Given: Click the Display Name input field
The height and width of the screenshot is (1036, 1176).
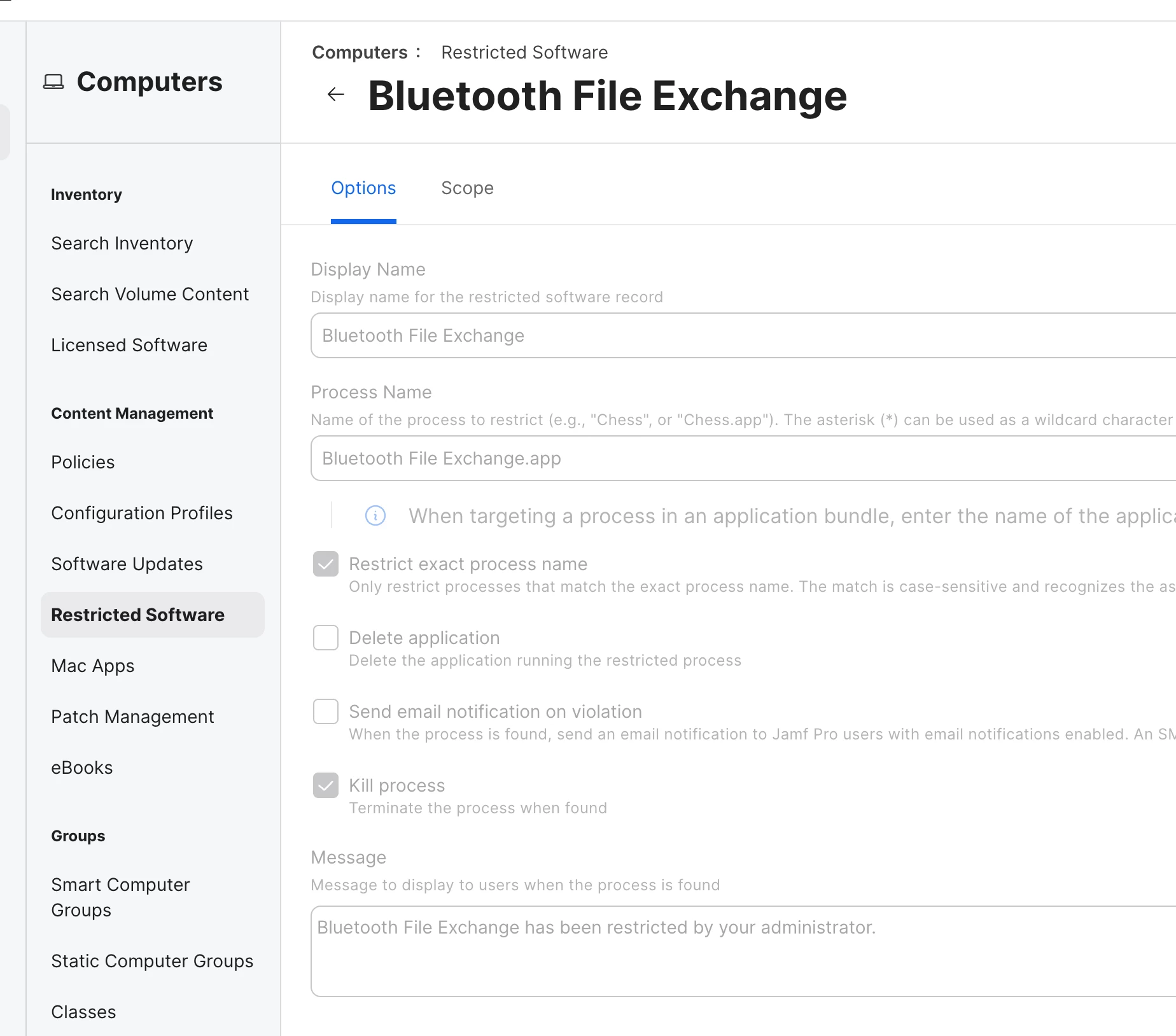Looking at the screenshot, I should tap(743, 335).
